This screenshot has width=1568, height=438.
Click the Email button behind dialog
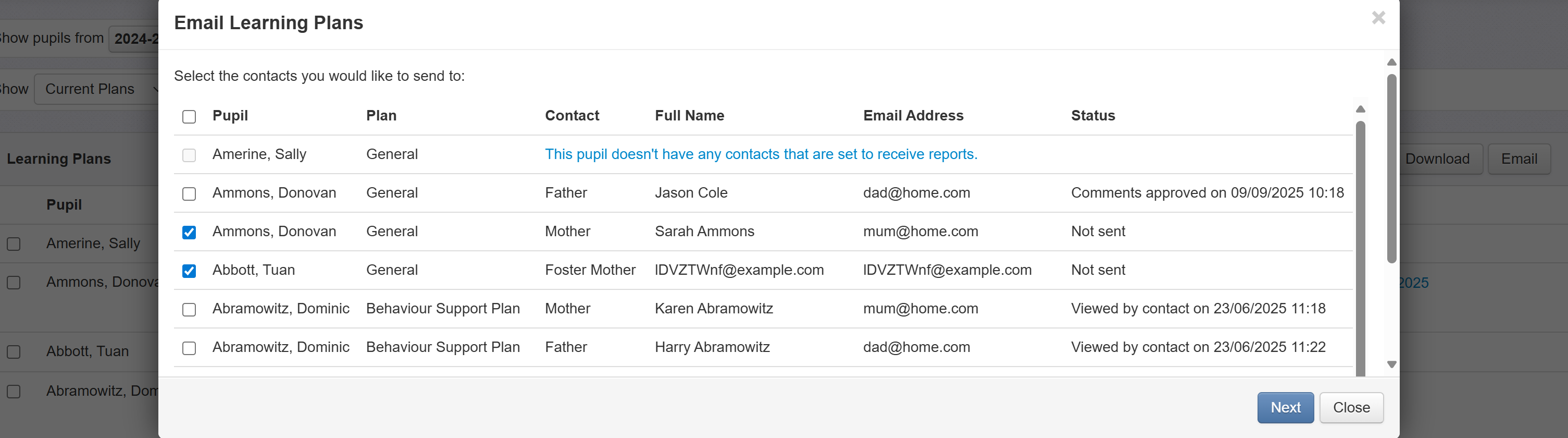(x=1519, y=159)
